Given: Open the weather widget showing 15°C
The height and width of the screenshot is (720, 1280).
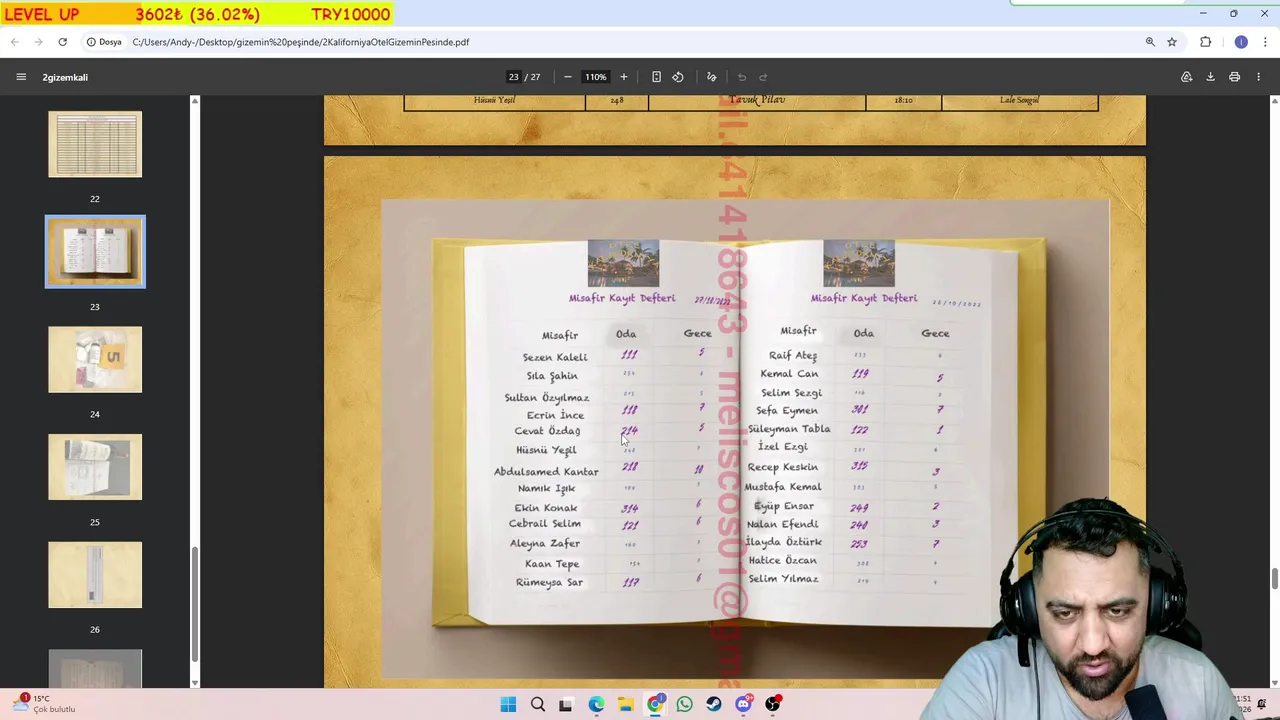Looking at the screenshot, I should point(42,704).
